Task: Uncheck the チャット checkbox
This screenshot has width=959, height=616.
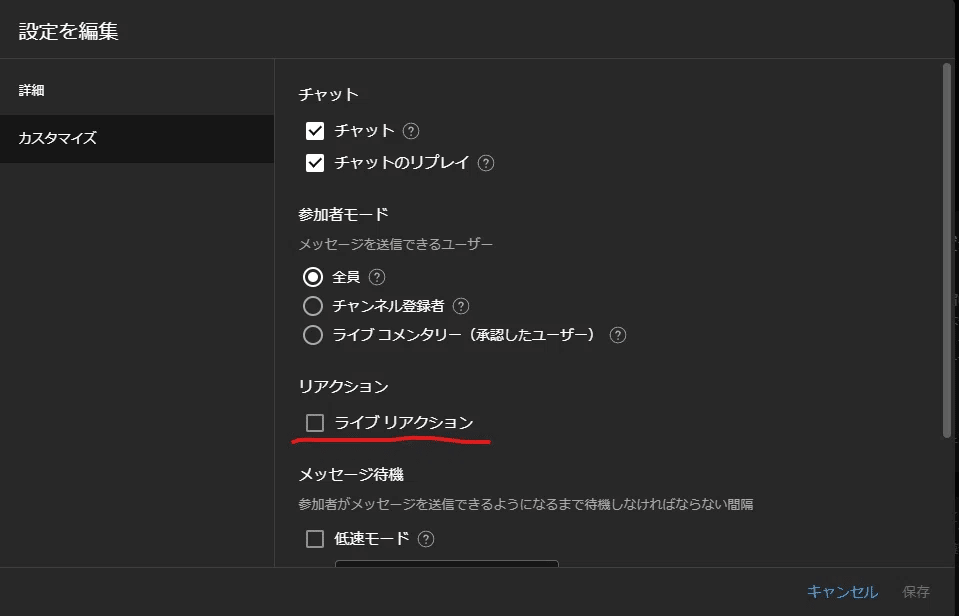Action: tap(315, 131)
